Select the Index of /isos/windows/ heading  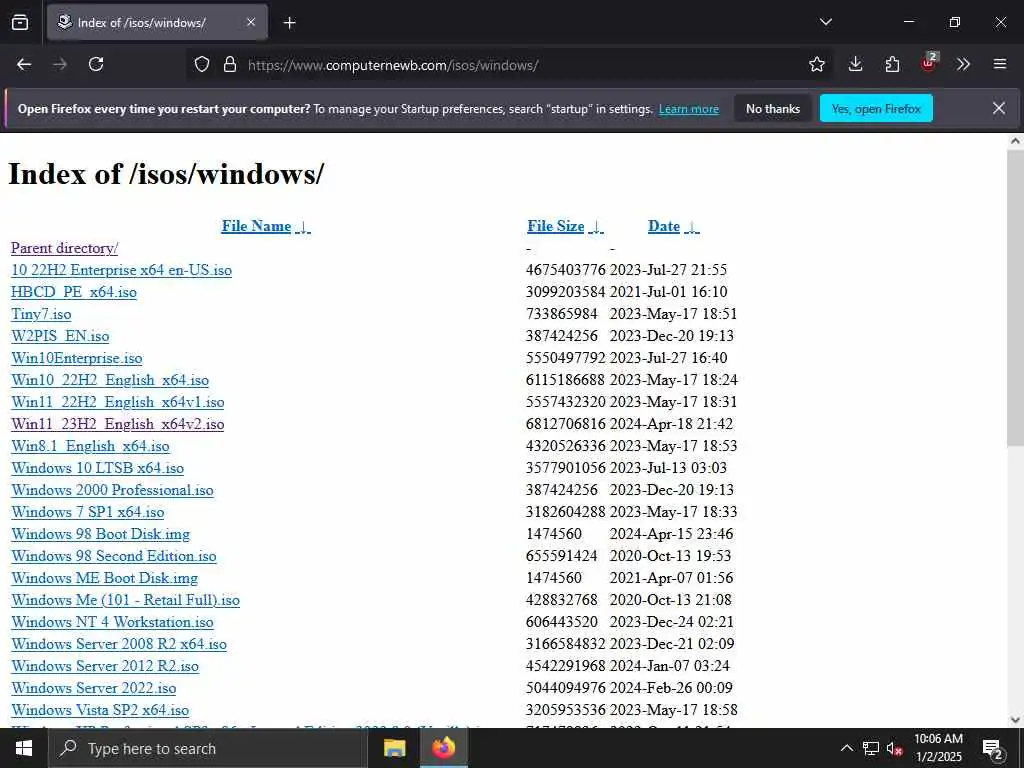(x=166, y=174)
